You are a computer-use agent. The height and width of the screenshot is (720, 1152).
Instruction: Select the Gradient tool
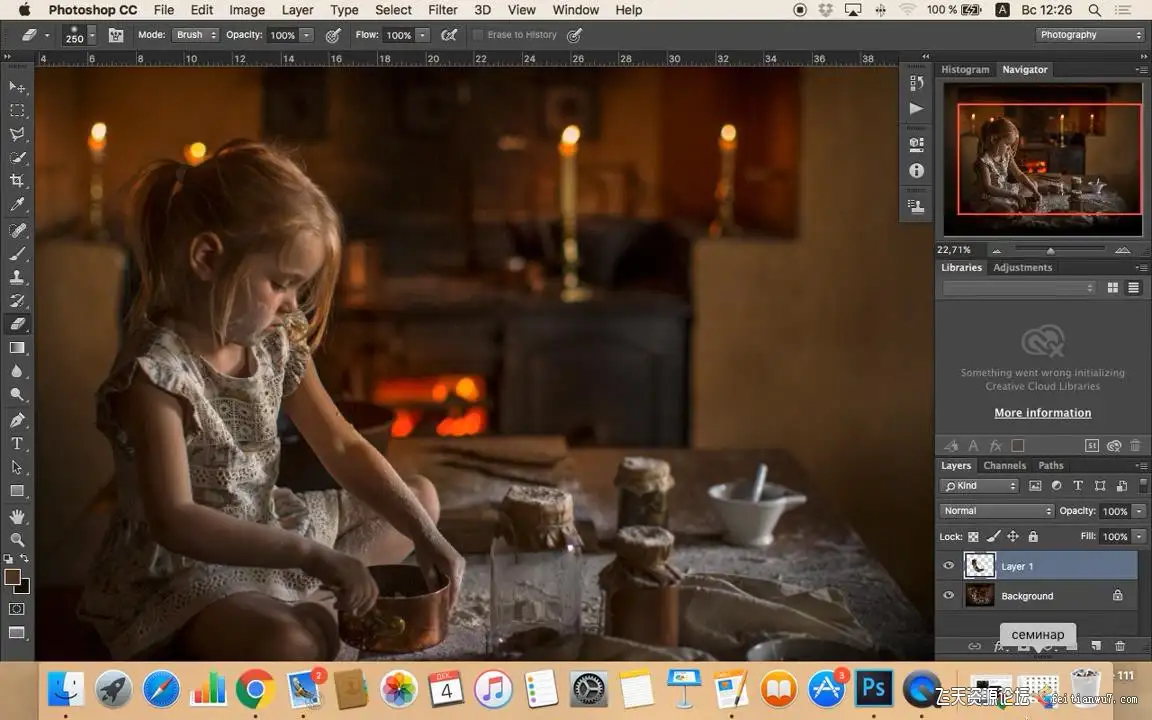coord(17,348)
